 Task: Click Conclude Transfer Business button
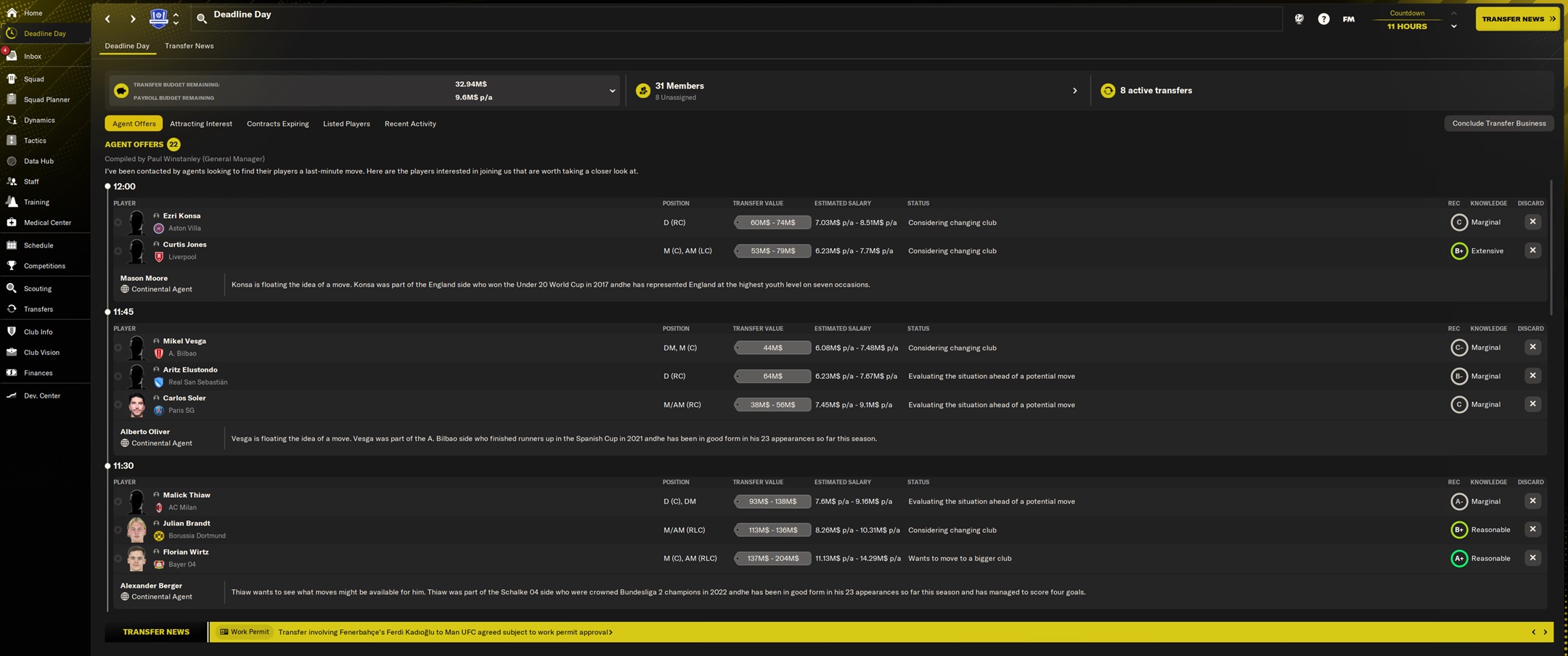click(x=1498, y=123)
